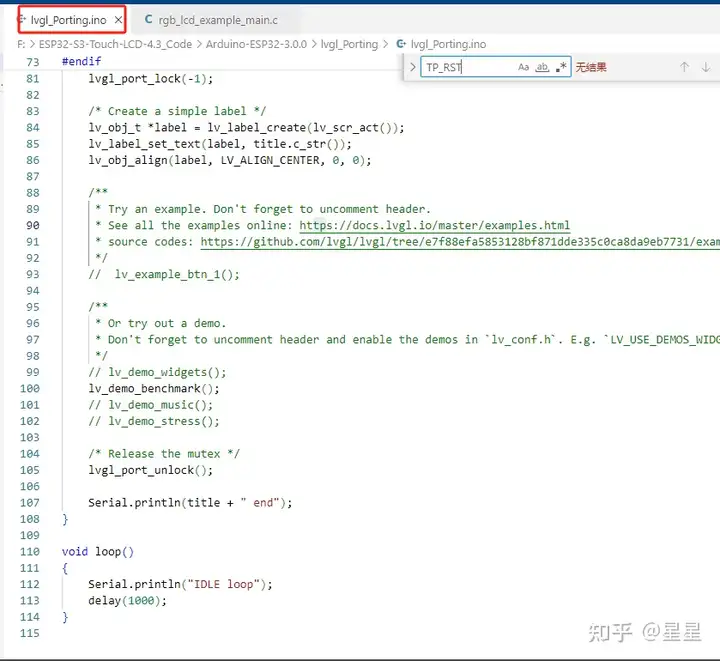This screenshot has height=661, width=720.
Task: Close the lvgl_Porting.ino tab
Action: point(118,20)
